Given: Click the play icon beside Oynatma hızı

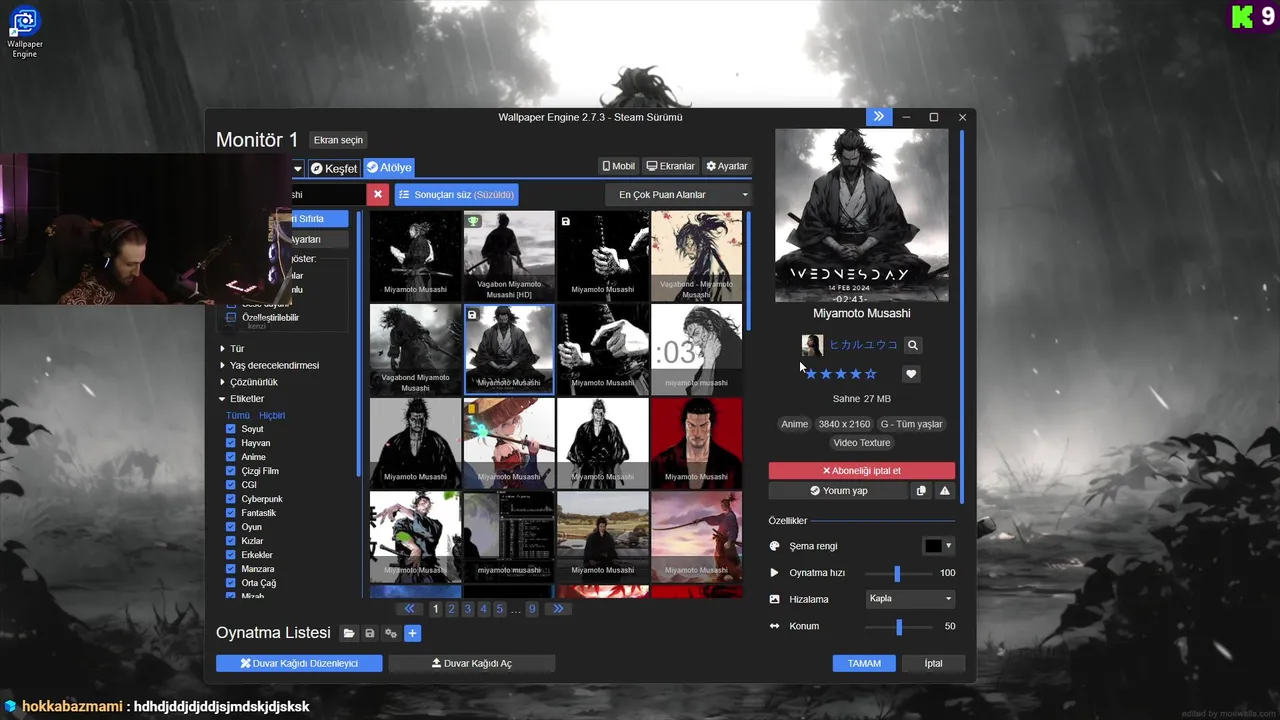Looking at the screenshot, I should click(774, 573).
